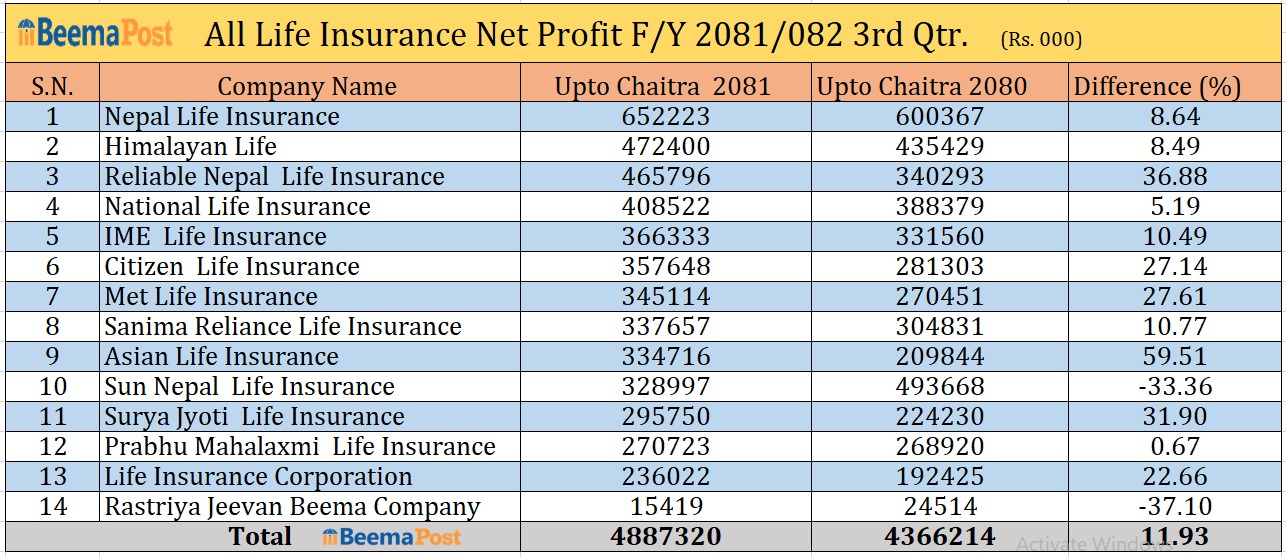This screenshot has width=1286, height=557.
Task: Click the total difference 11.93 cell
Action: [1174, 537]
